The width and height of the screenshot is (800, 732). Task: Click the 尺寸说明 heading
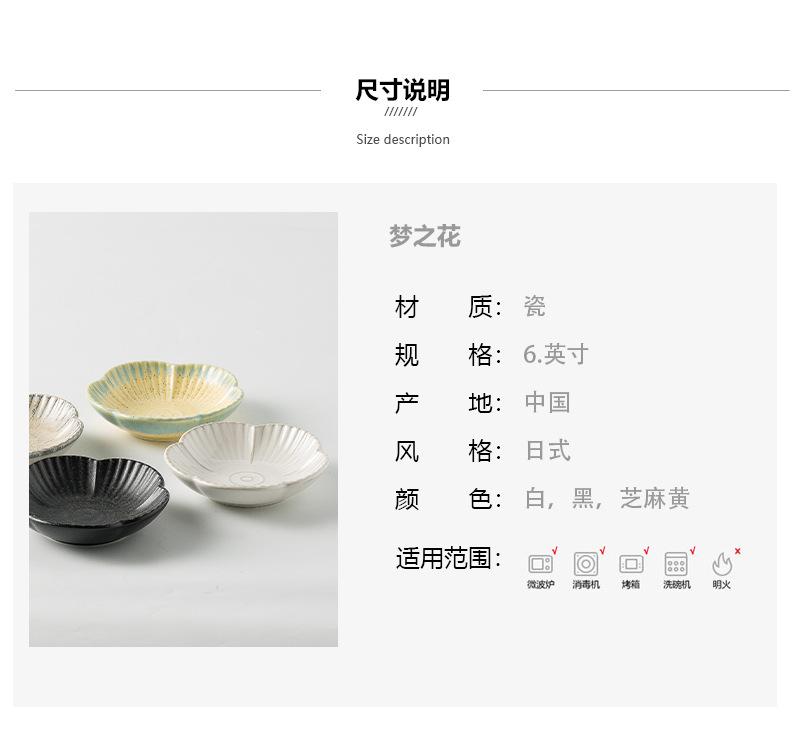click(x=403, y=90)
